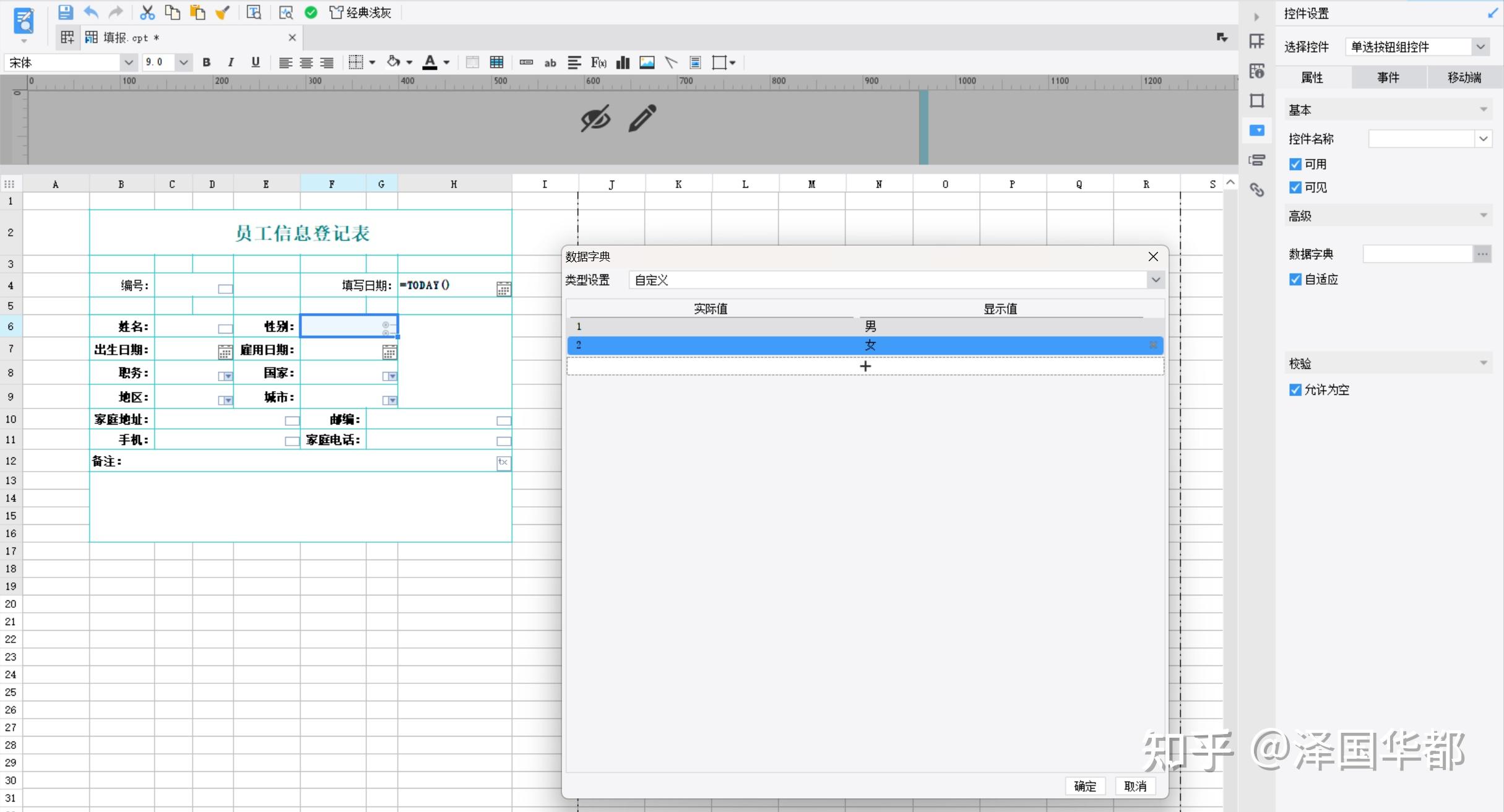The image size is (1504, 812).
Task: Undo the last action
Action: (x=91, y=12)
